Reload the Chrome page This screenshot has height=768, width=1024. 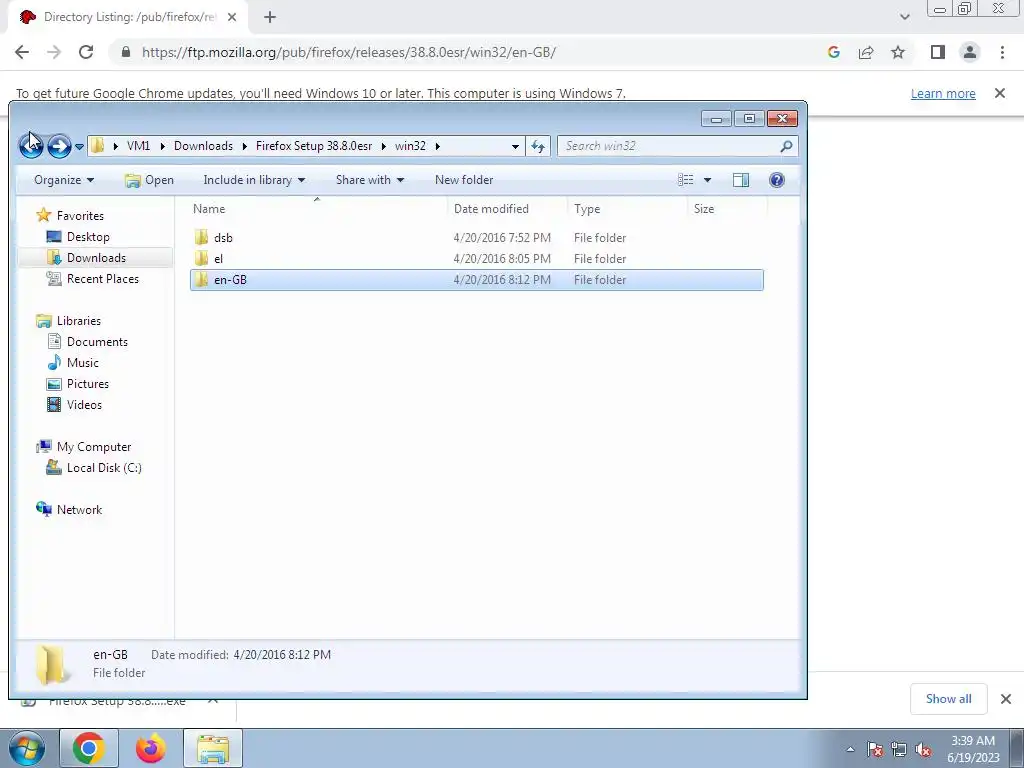[x=86, y=52]
